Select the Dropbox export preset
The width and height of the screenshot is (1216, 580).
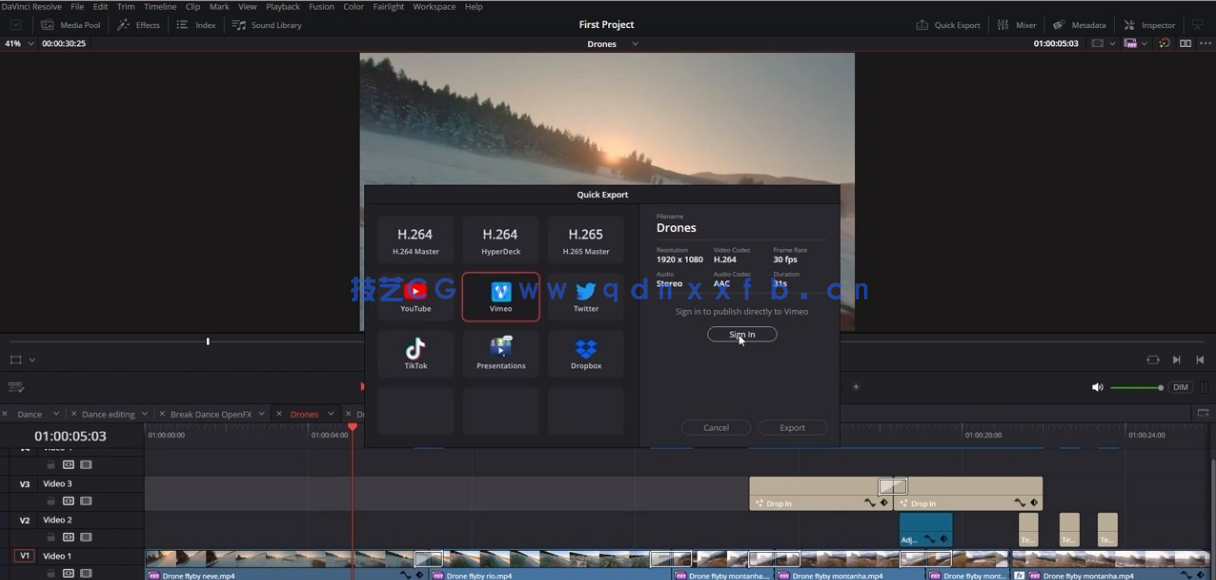585,353
